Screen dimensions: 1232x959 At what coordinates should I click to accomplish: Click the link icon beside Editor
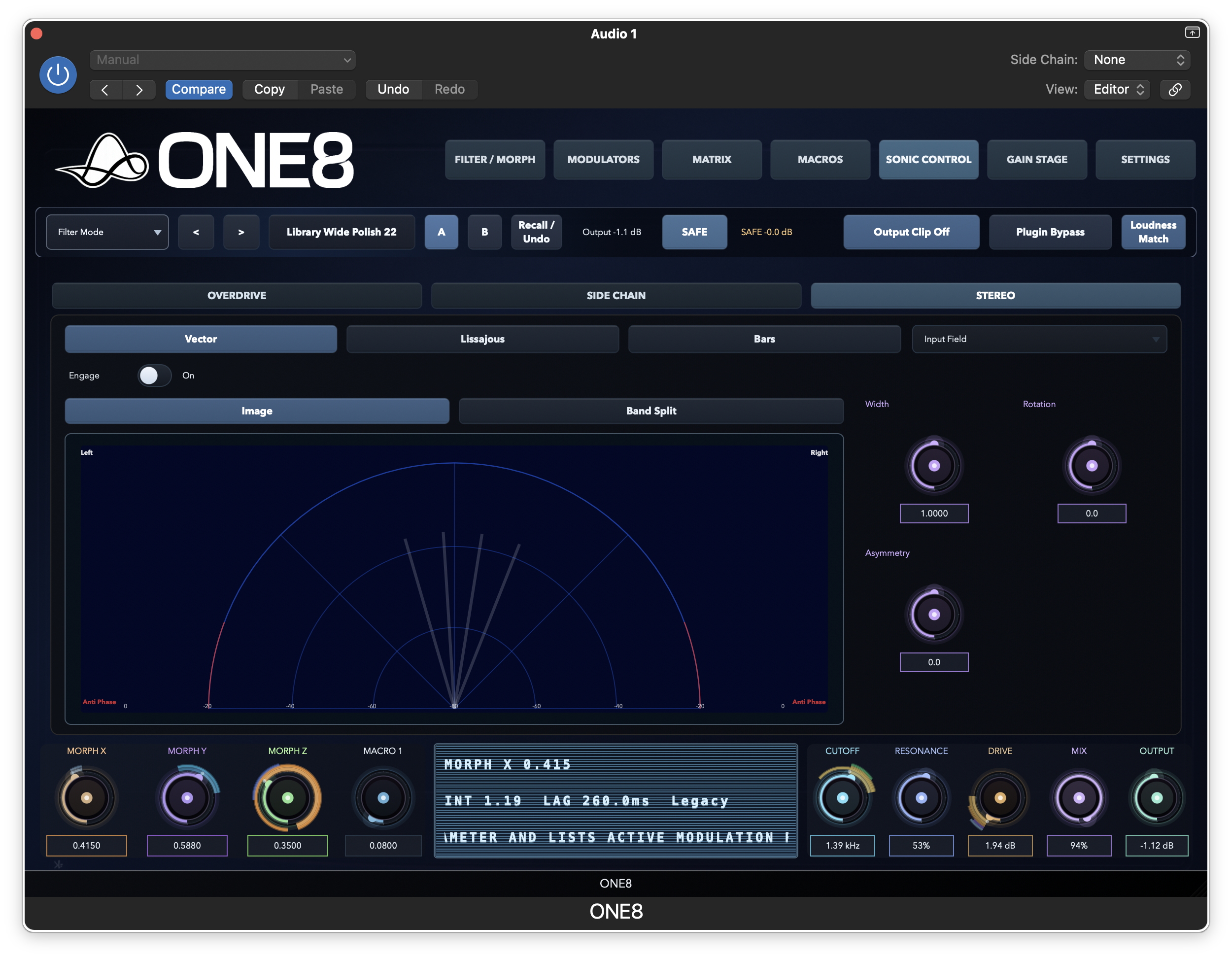(x=1174, y=89)
